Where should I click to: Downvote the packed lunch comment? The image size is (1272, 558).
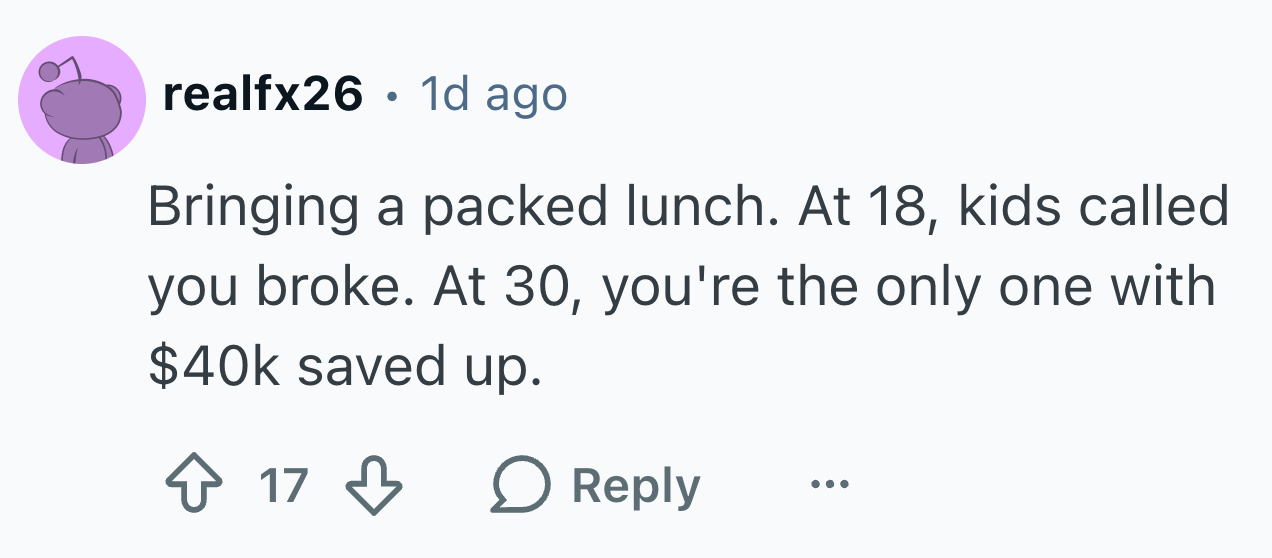click(373, 487)
